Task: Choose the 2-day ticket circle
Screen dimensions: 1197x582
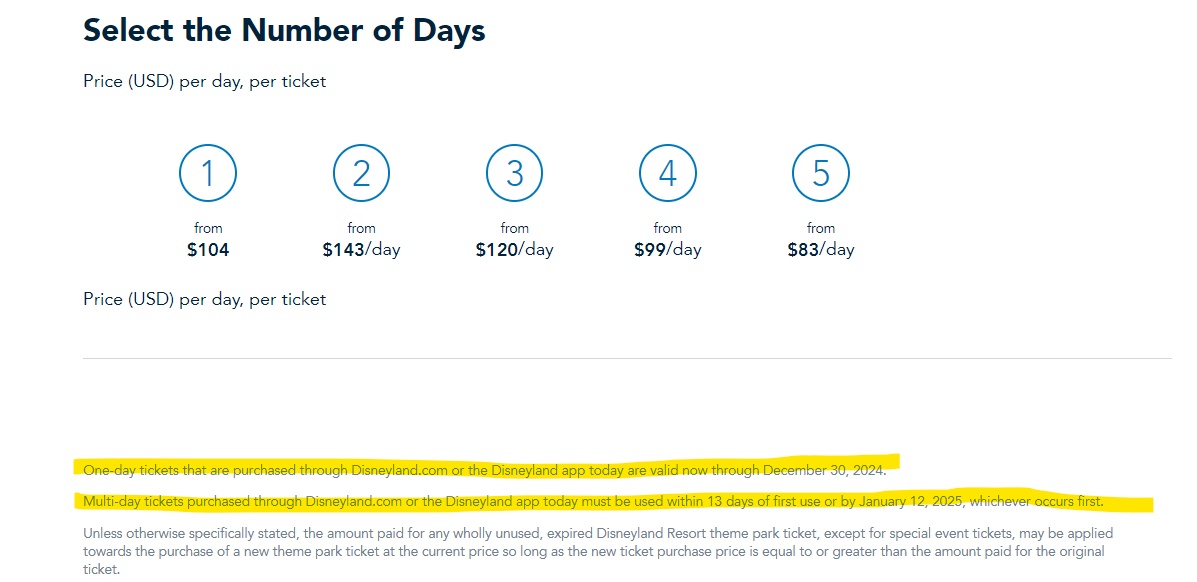Action: (x=361, y=174)
